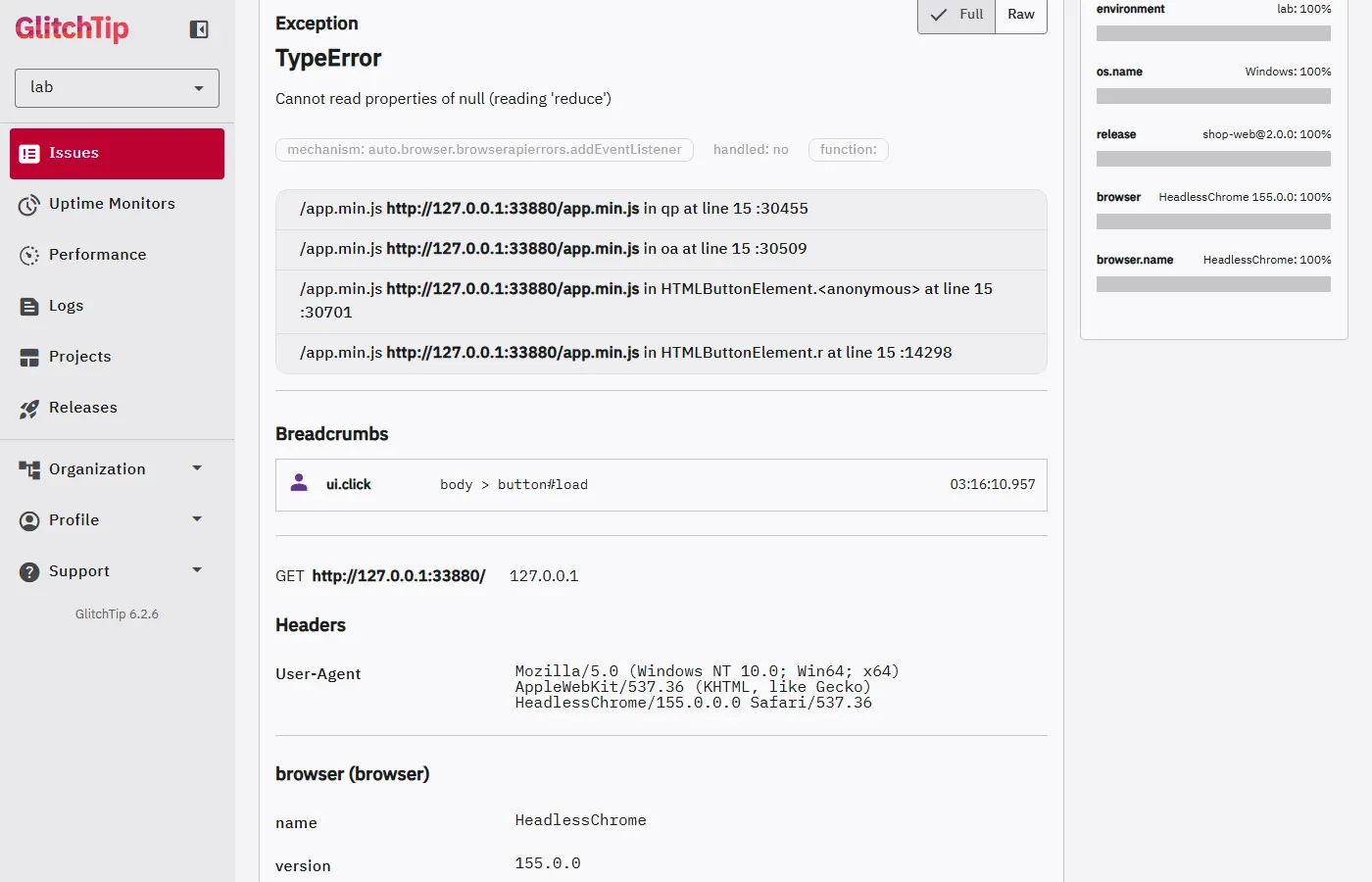Screen dimensions: 1372x882
Task: Click the Support question mark icon
Action: pyautogui.click(x=29, y=572)
